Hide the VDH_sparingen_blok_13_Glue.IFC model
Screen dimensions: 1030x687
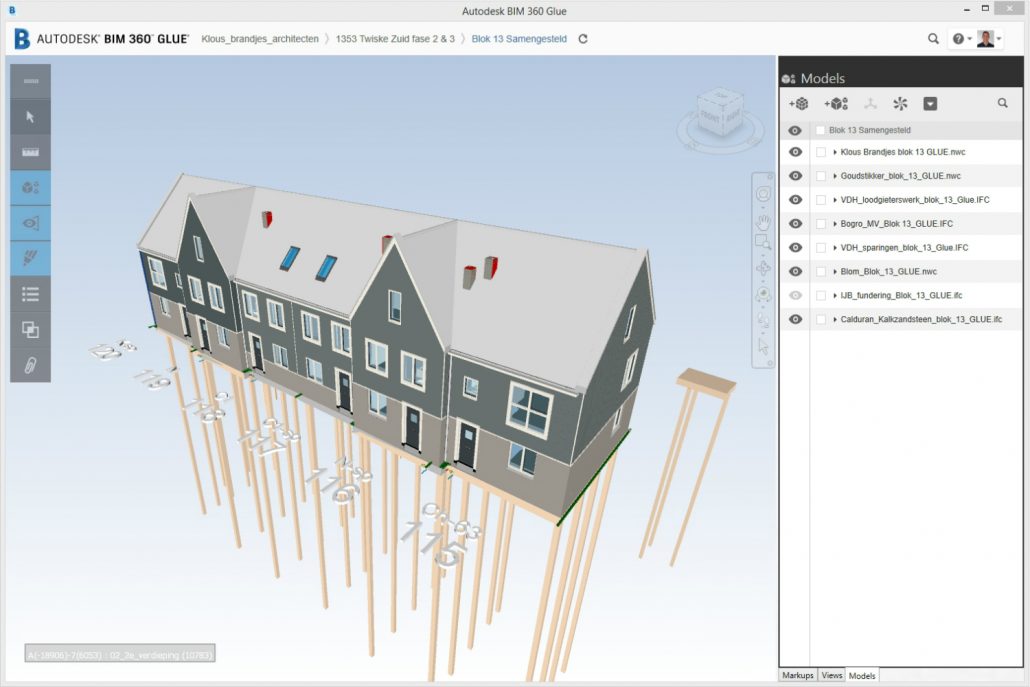click(795, 248)
